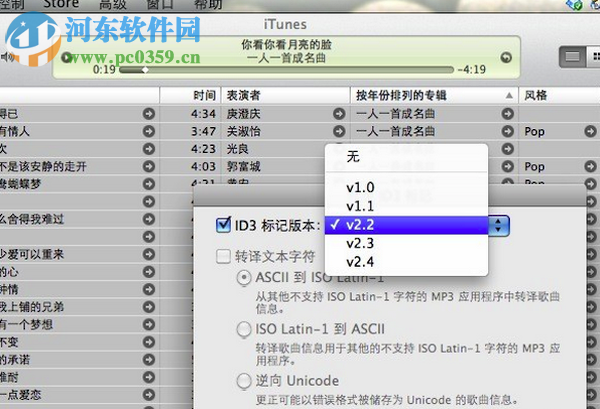
Task: Click the remaining time -4:19 display
Action: click(472, 70)
